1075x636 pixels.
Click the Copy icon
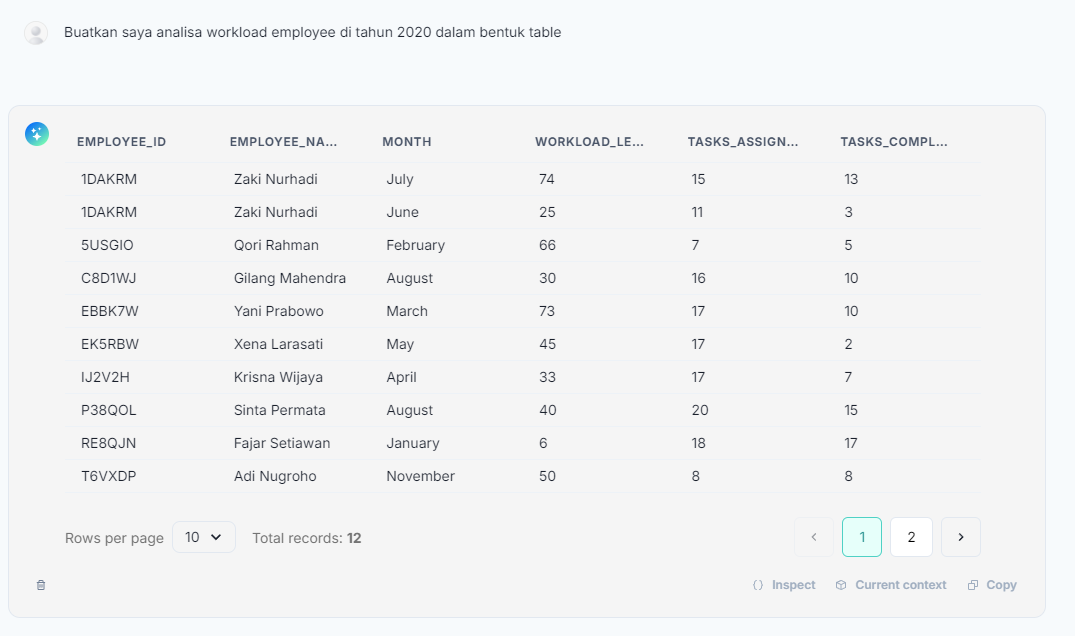click(973, 585)
